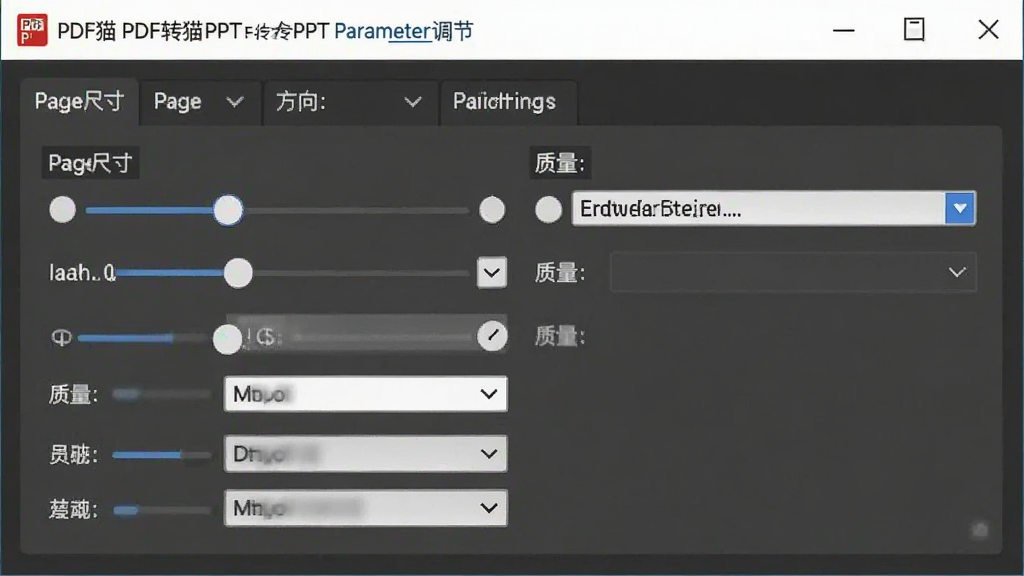Click the first Page尺寸 slider handle
Viewport: 1024px width, 576px height.
pos(228,210)
